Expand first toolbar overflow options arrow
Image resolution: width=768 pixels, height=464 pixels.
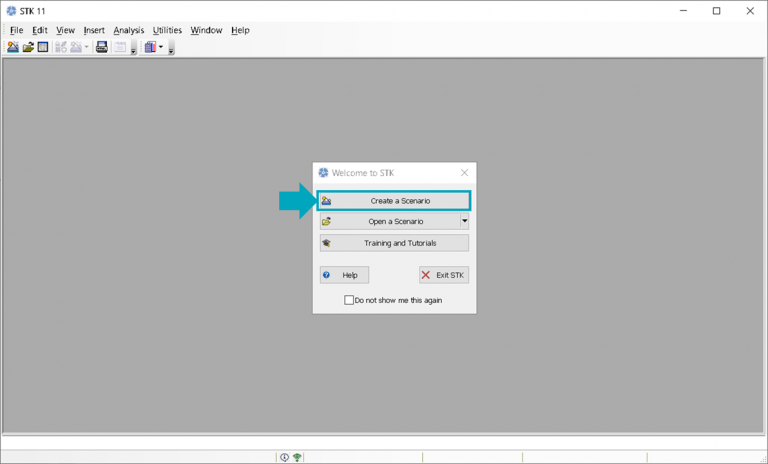133,50
